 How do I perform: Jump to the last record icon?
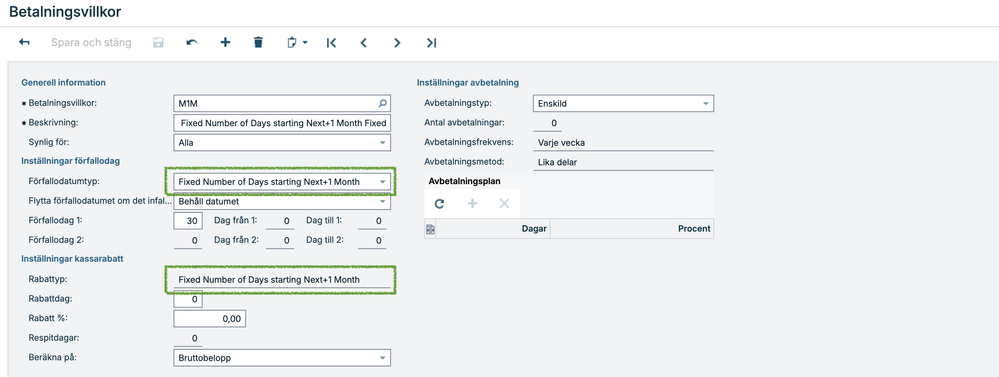point(431,43)
